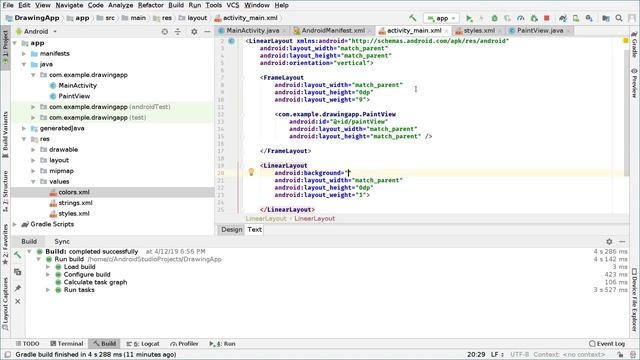
Task: Collapse all nodes in the Project panel
Action: 178,31
